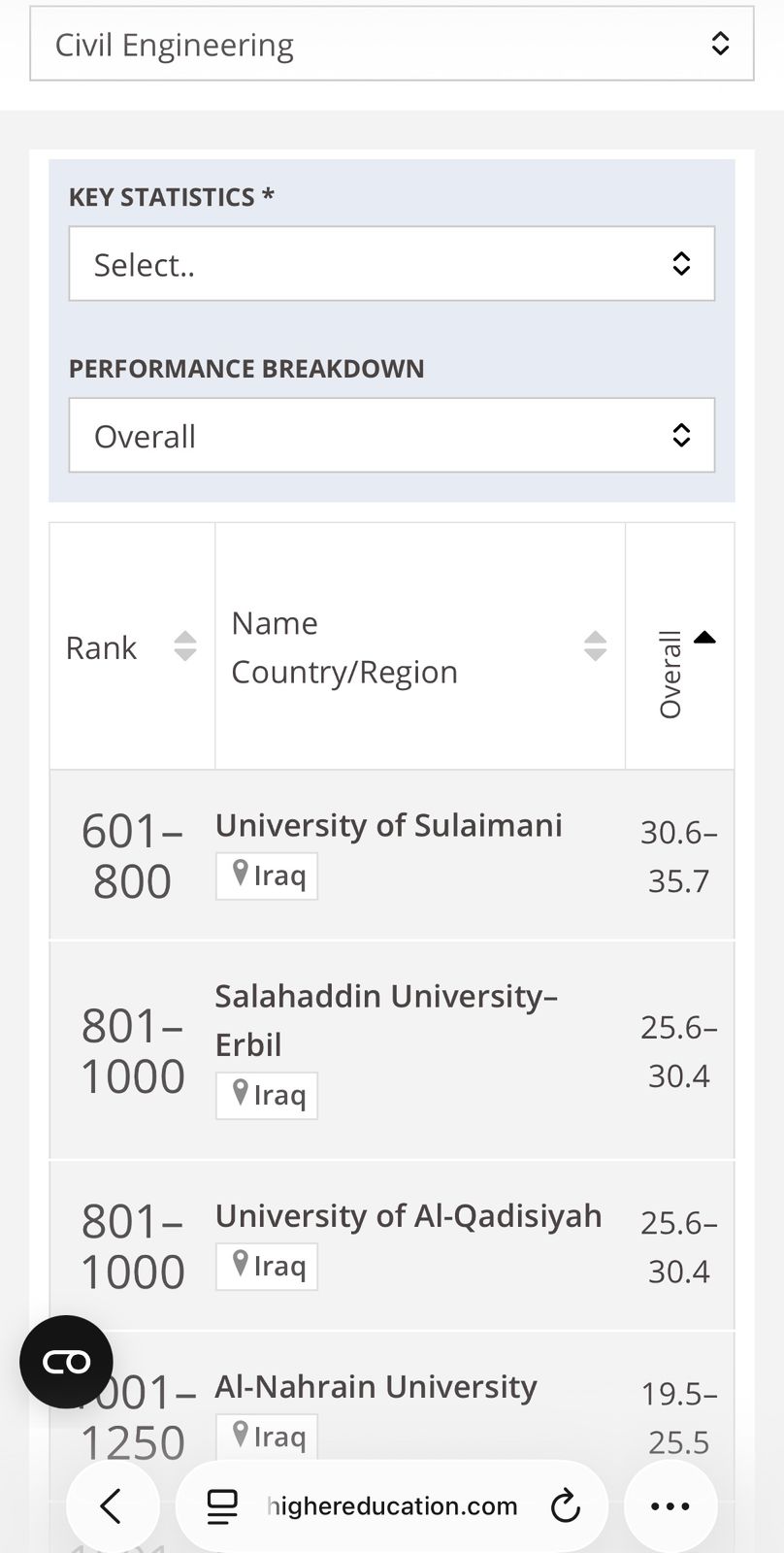Open the Key Statistics select dropdown
784x1553 pixels.
tap(391, 264)
